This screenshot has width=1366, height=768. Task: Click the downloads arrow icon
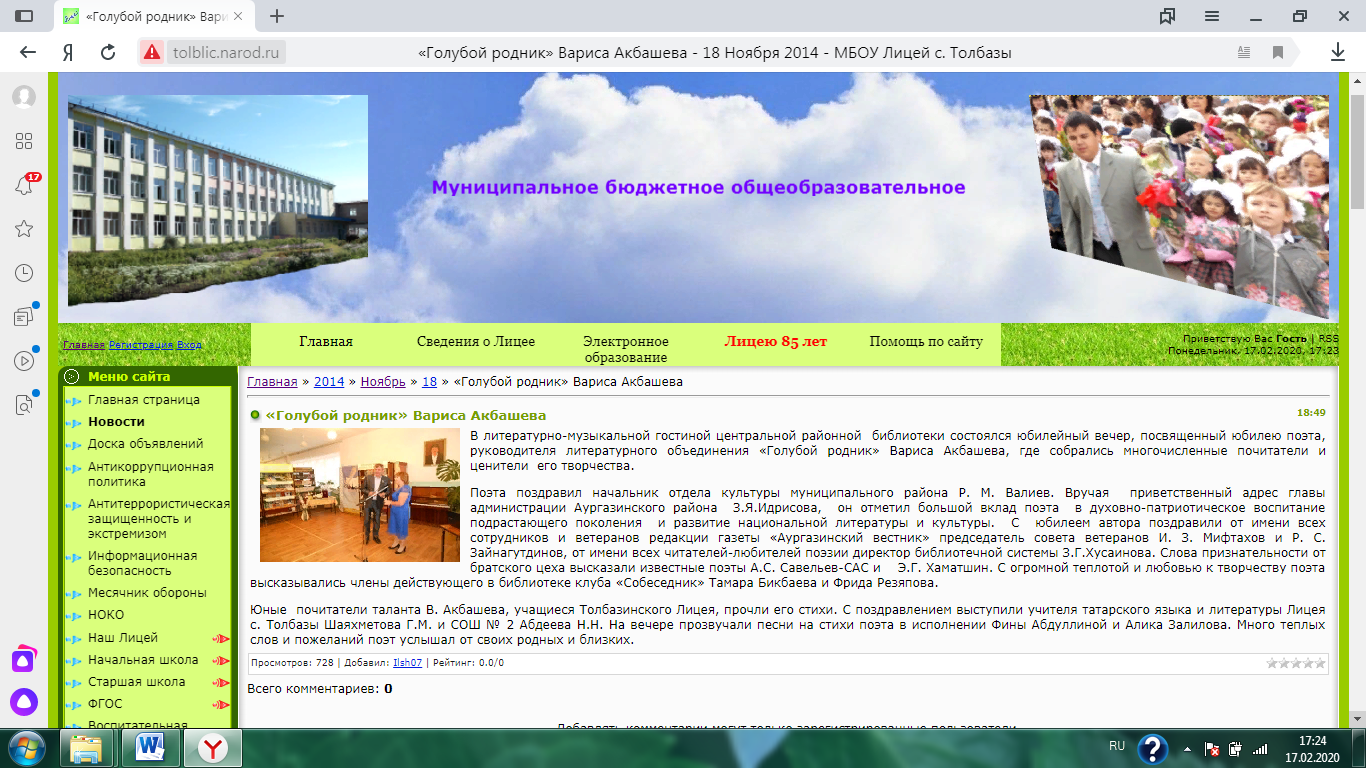[x=1337, y=52]
